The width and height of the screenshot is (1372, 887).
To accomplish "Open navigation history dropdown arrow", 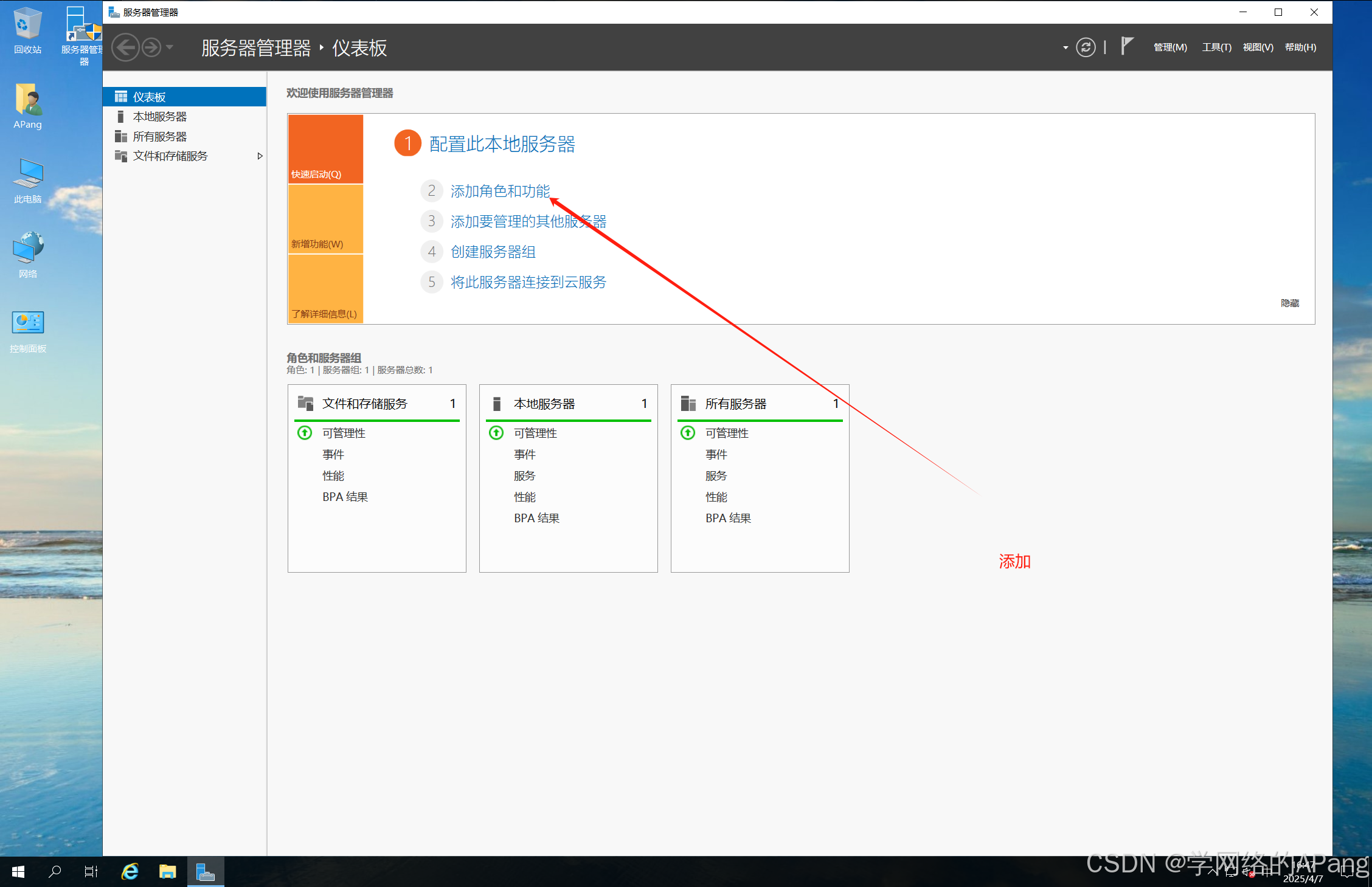I will [170, 47].
